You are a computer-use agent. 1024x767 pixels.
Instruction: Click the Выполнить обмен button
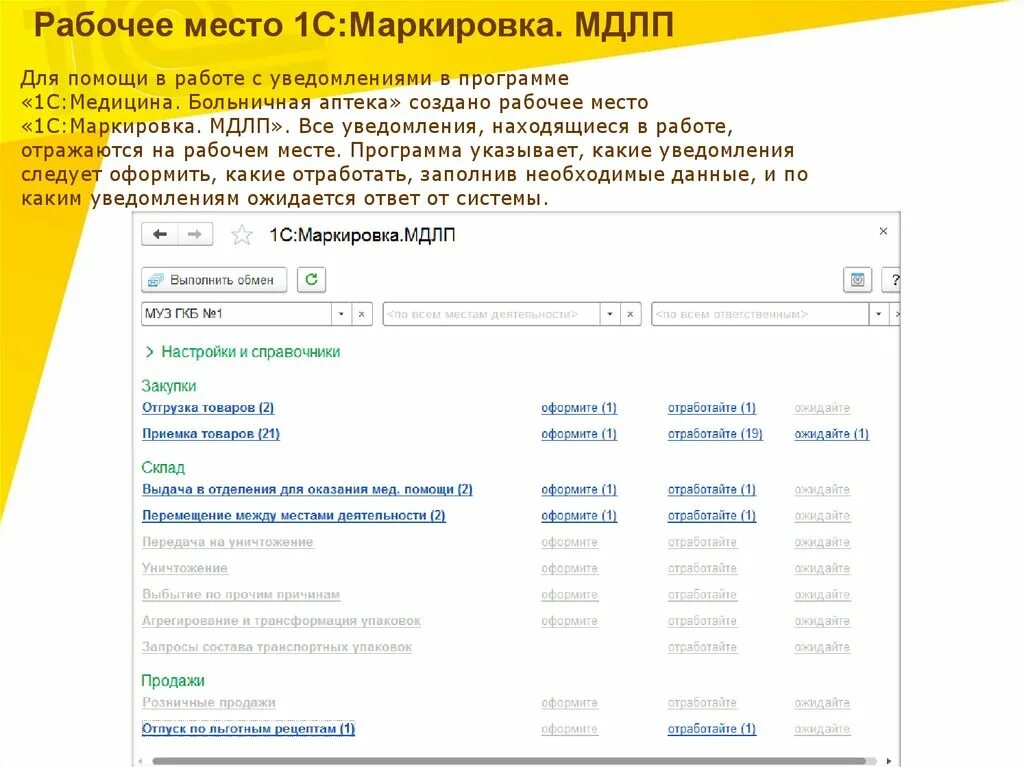[x=214, y=280]
